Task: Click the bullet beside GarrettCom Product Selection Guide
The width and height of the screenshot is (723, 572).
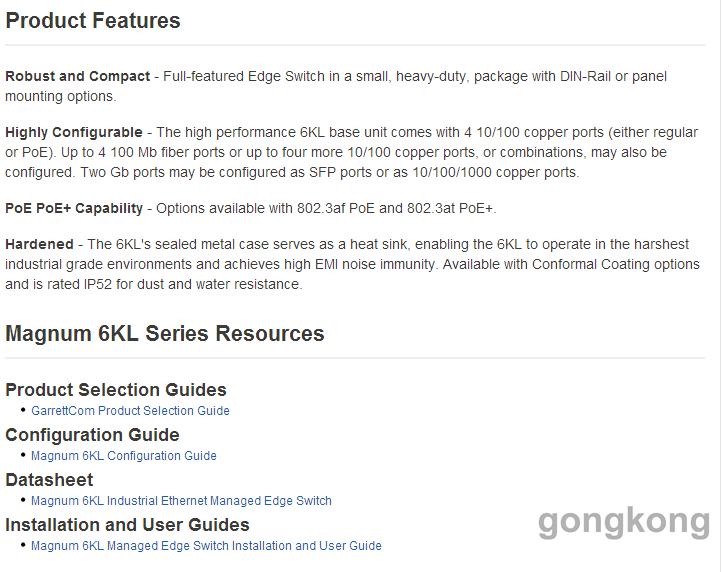Action: tap(23, 409)
